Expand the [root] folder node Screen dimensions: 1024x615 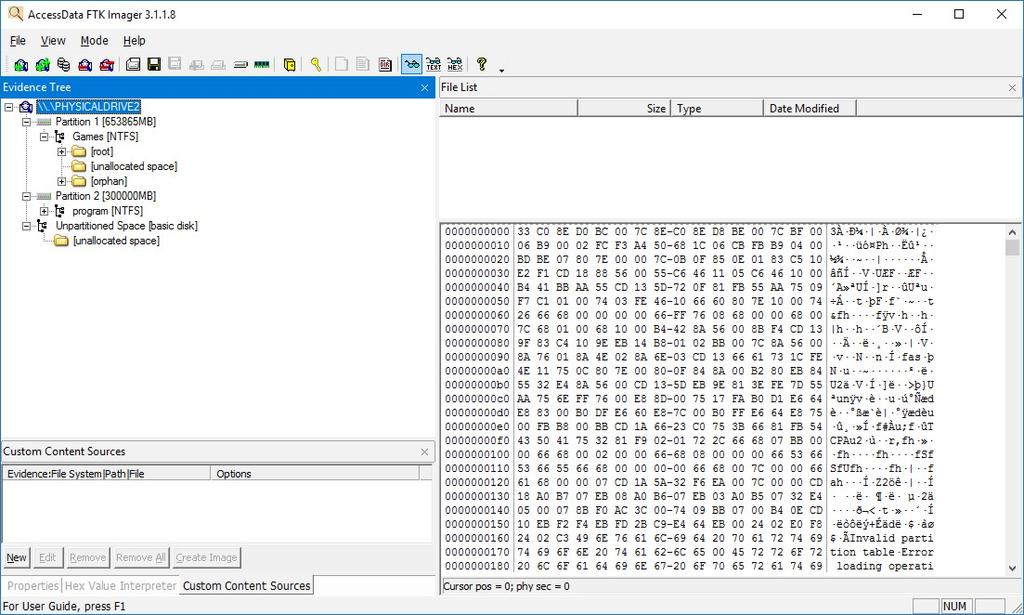pyautogui.click(x=61, y=151)
